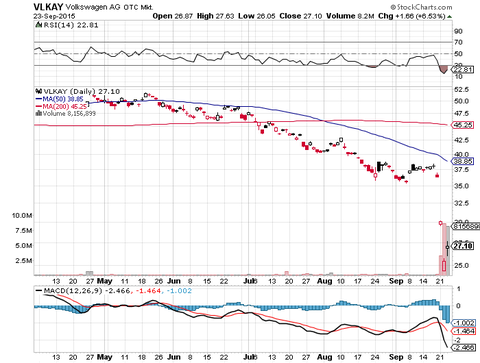Click the Chg +1.66 (+6.53%) value
Screen dimensions: 480x363
point(412,16)
